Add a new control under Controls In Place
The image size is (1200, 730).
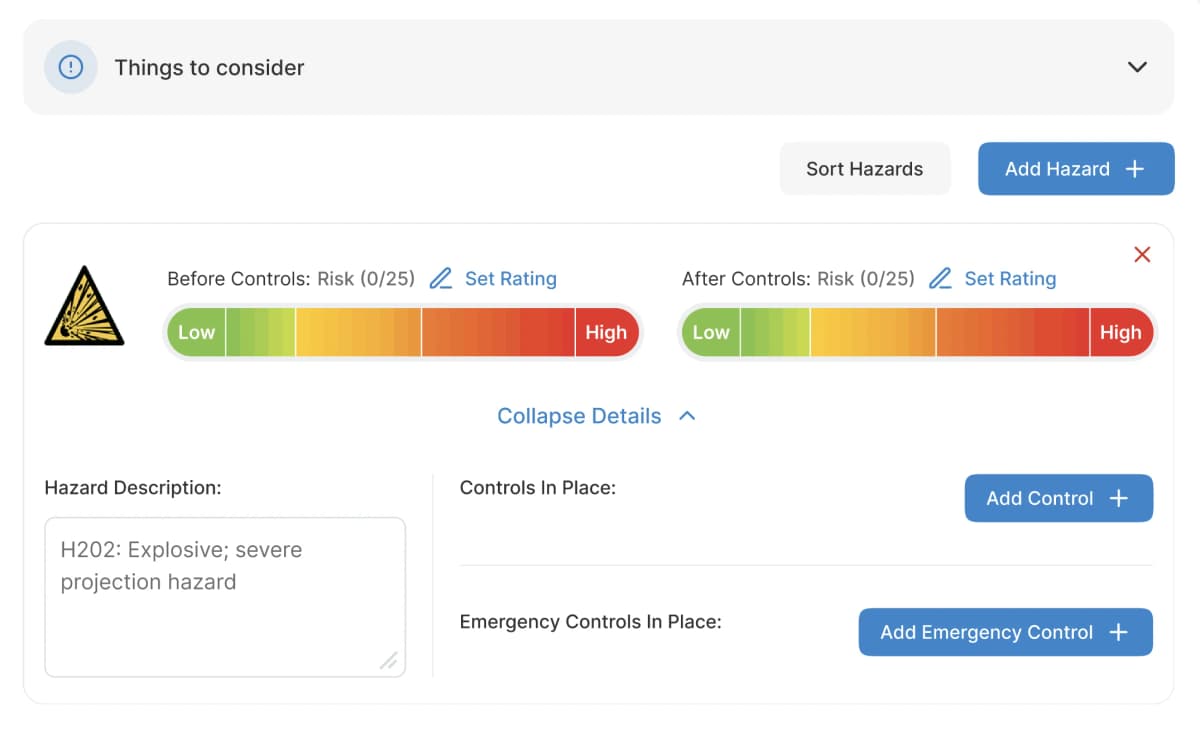point(1058,498)
